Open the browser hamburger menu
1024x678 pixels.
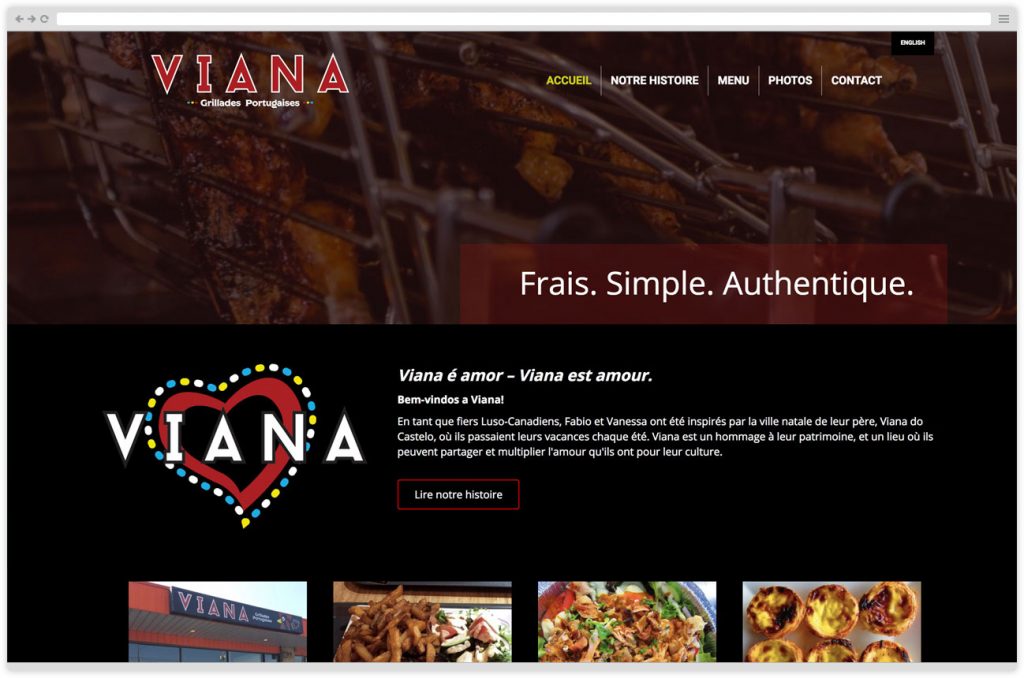pyautogui.click(x=1004, y=19)
